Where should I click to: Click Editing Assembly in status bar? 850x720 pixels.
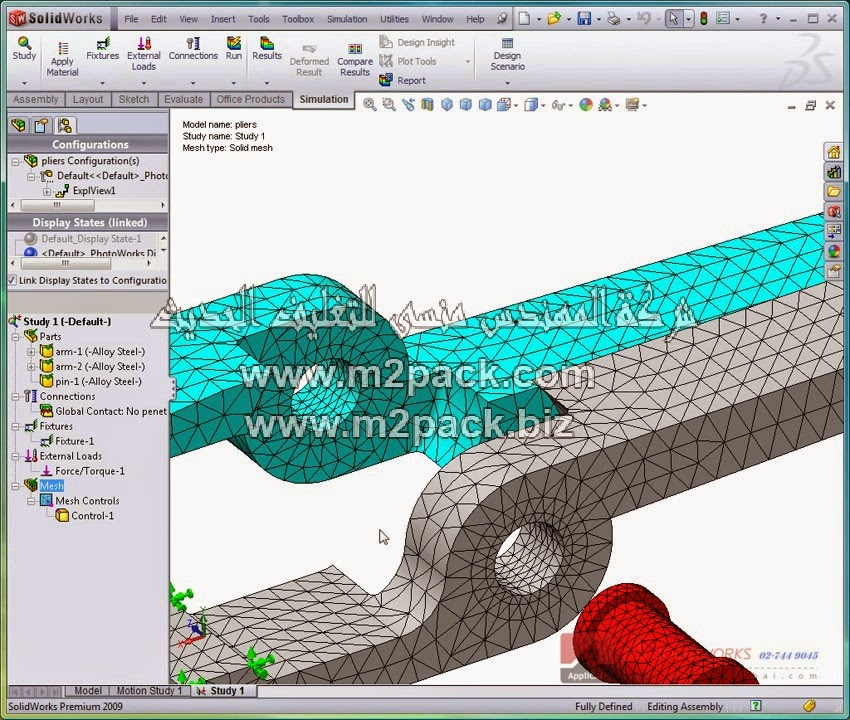(685, 706)
